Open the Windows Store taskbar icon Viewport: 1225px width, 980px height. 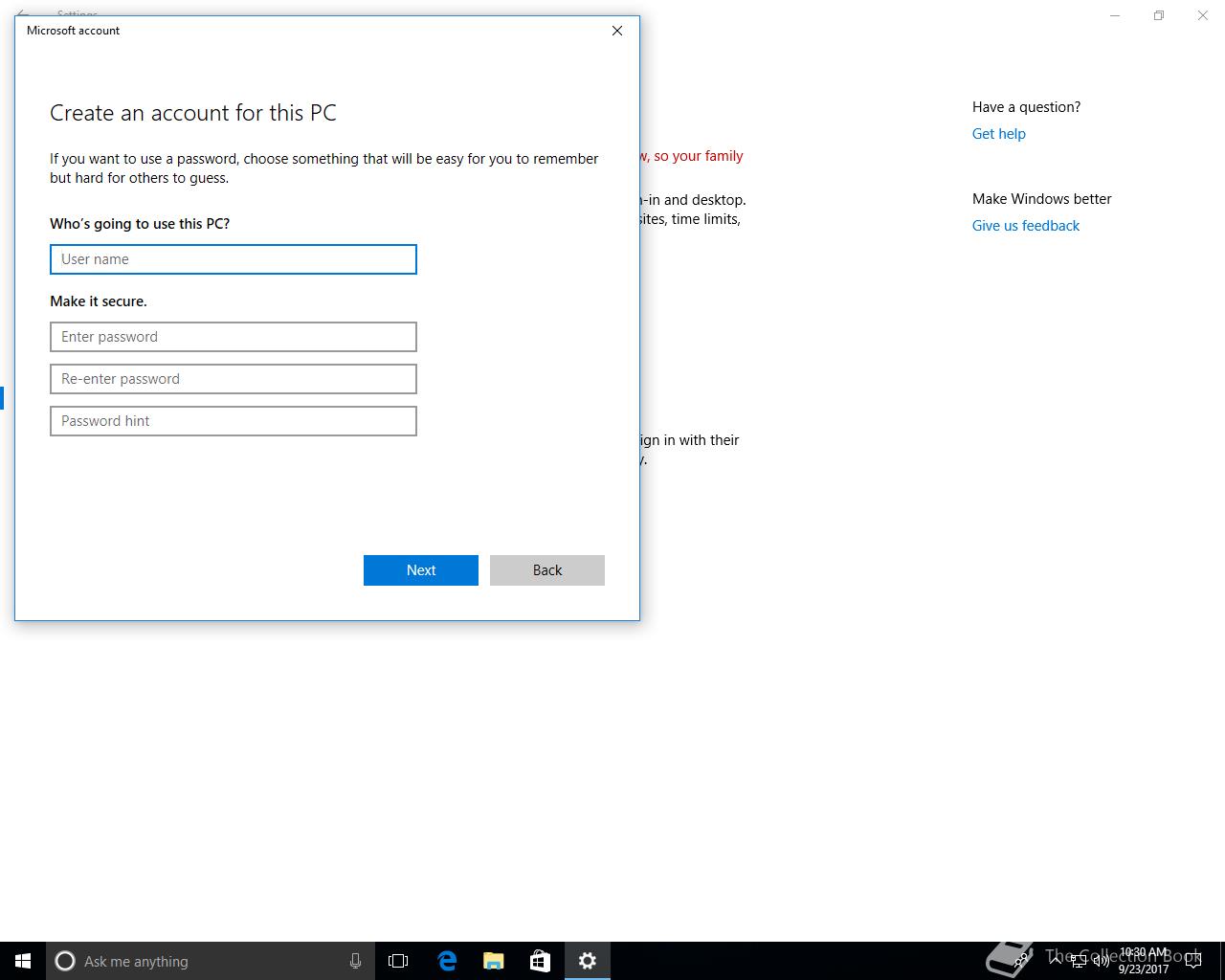point(540,961)
